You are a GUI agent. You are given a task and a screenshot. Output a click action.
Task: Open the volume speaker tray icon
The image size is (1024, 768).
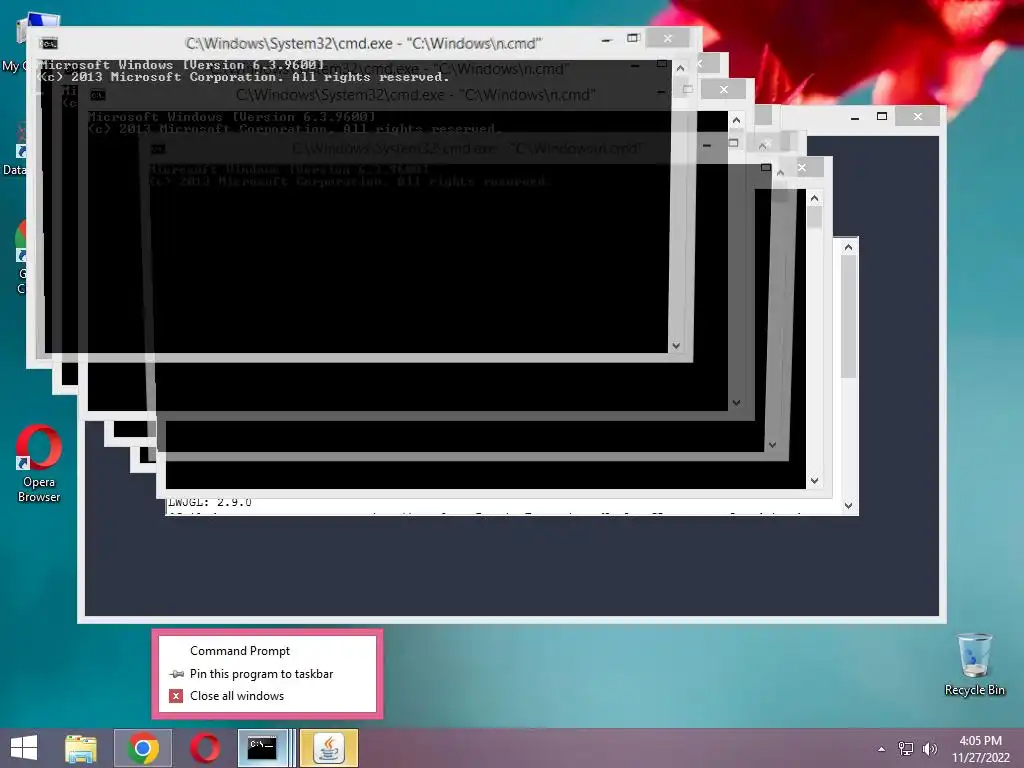point(929,749)
